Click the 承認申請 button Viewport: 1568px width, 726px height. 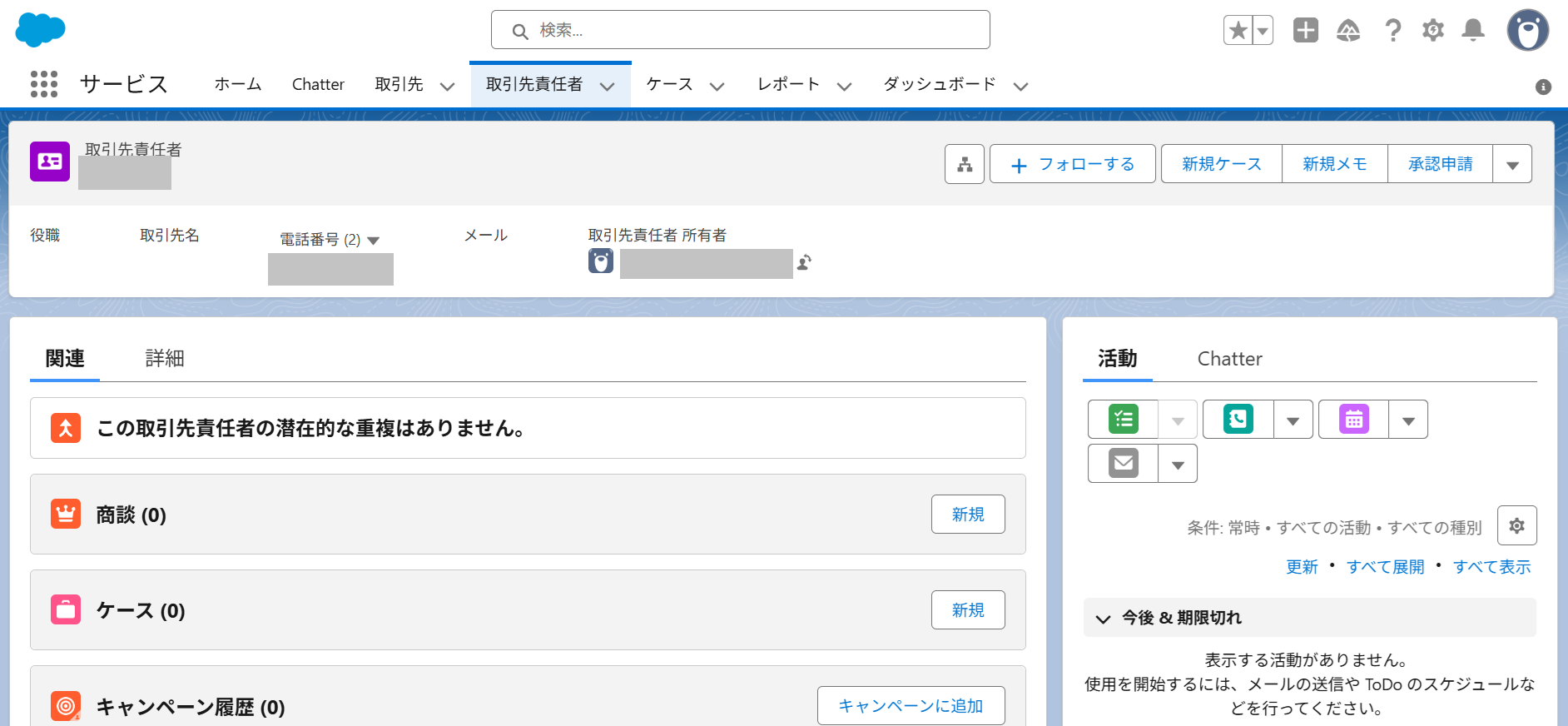[x=1440, y=164]
